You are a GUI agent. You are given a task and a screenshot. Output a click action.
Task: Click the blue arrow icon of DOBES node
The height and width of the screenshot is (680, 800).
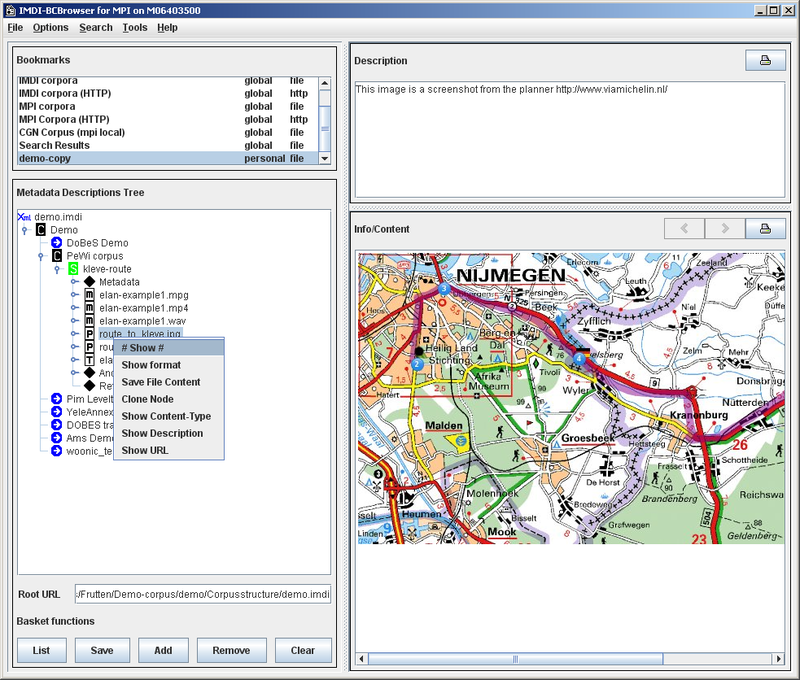(57, 424)
